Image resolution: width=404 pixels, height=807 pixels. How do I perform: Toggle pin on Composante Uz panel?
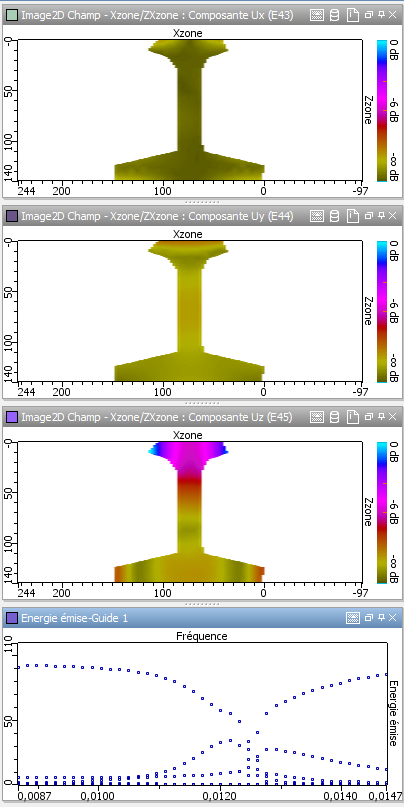[381, 417]
